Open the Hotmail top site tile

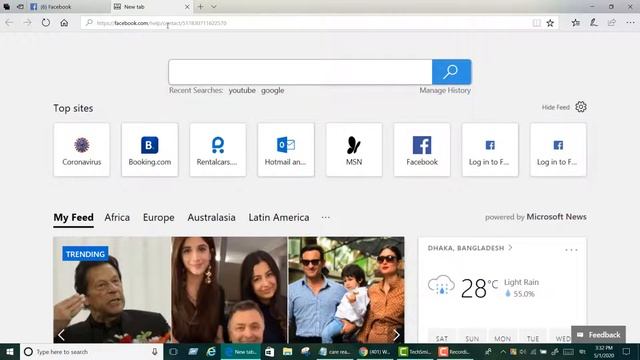click(x=286, y=150)
